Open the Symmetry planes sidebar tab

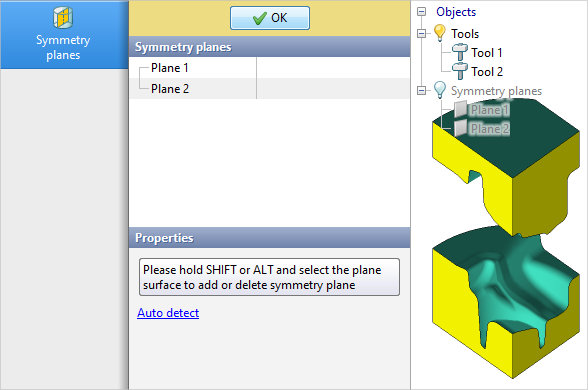pyautogui.click(x=64, y=34)
